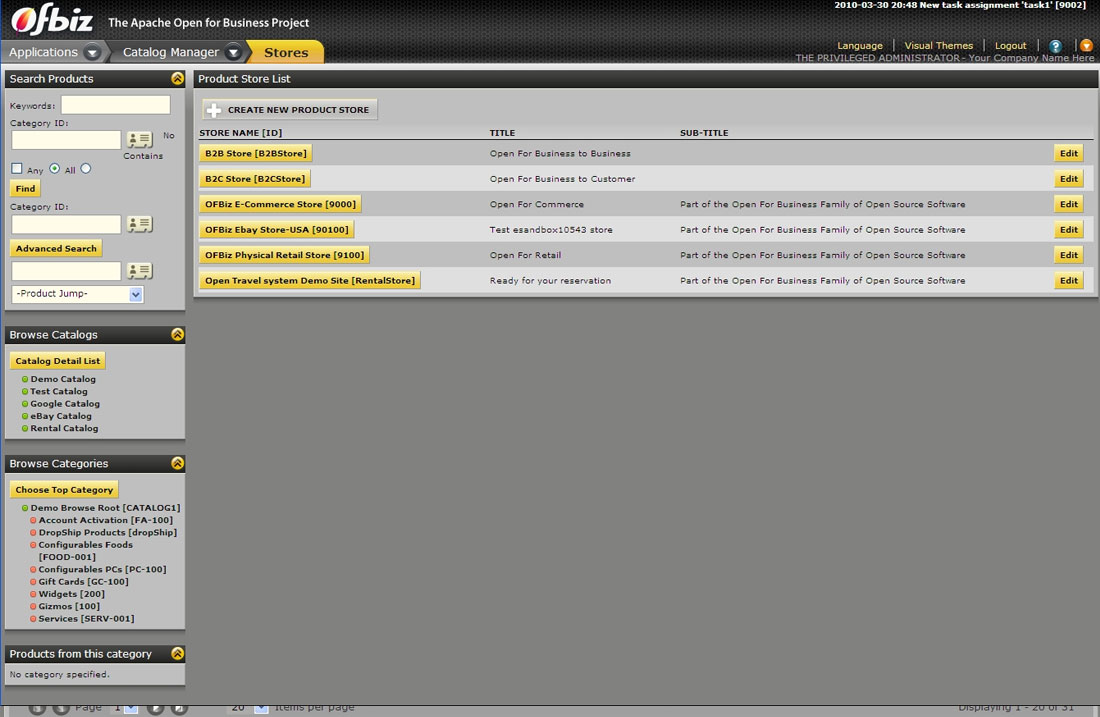The width and height of the screenshot is (1100, 717).
Task: Click the OFBiz logo
Action: (x=53, y=20)
